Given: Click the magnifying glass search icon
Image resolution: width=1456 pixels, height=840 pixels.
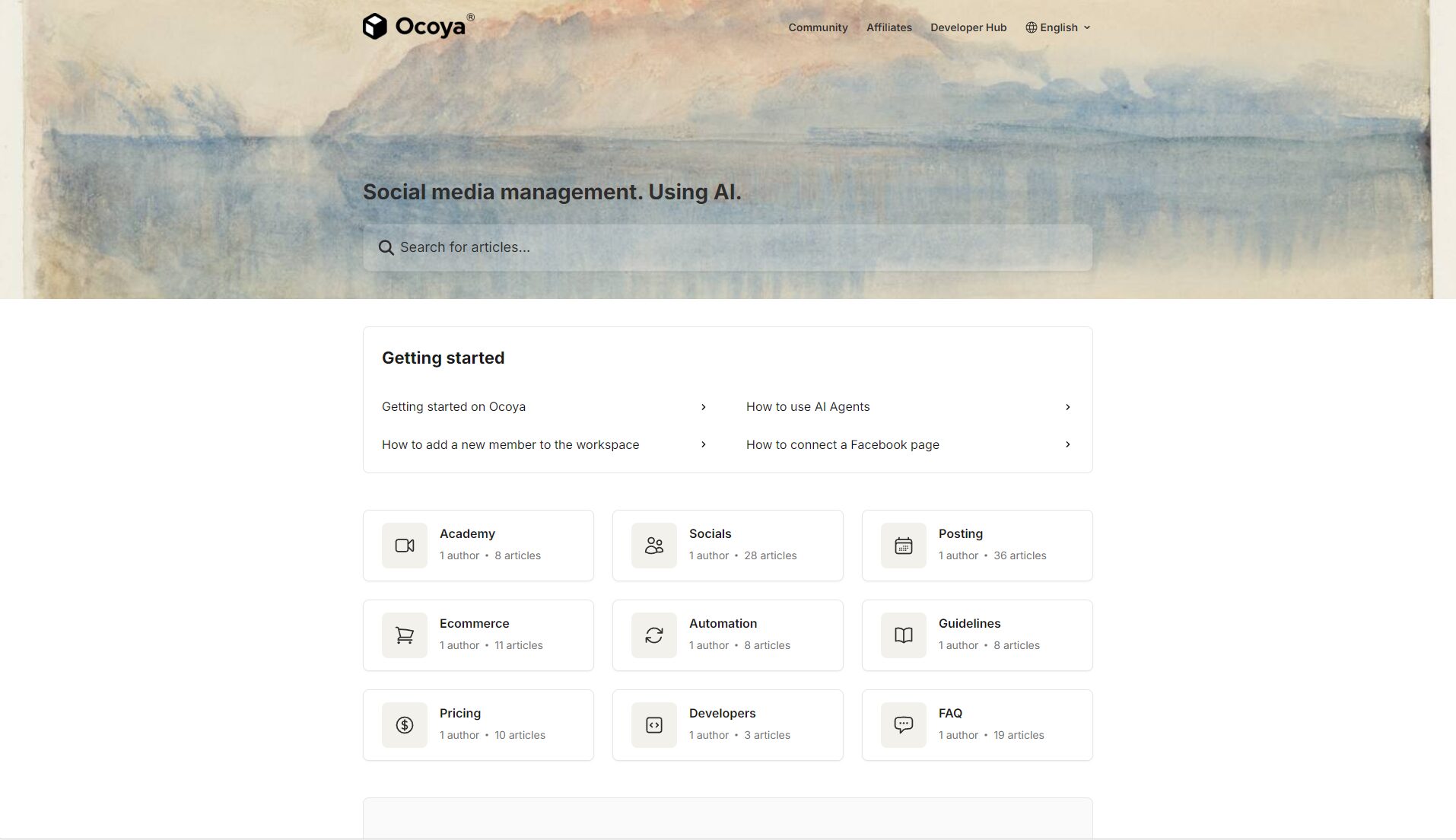Looking at the screenshot, I should pos(386,248).
